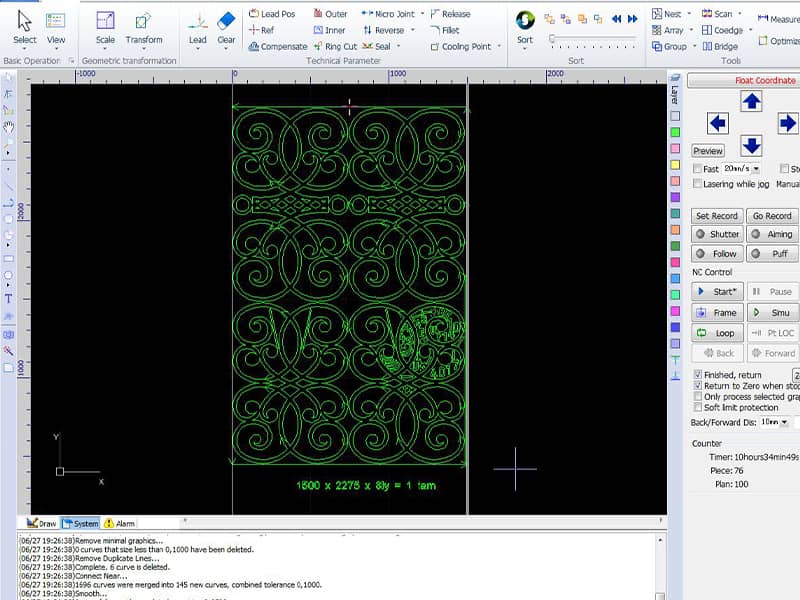Open the Back/Forward Dis 10mm dropdown

[784, 422]
